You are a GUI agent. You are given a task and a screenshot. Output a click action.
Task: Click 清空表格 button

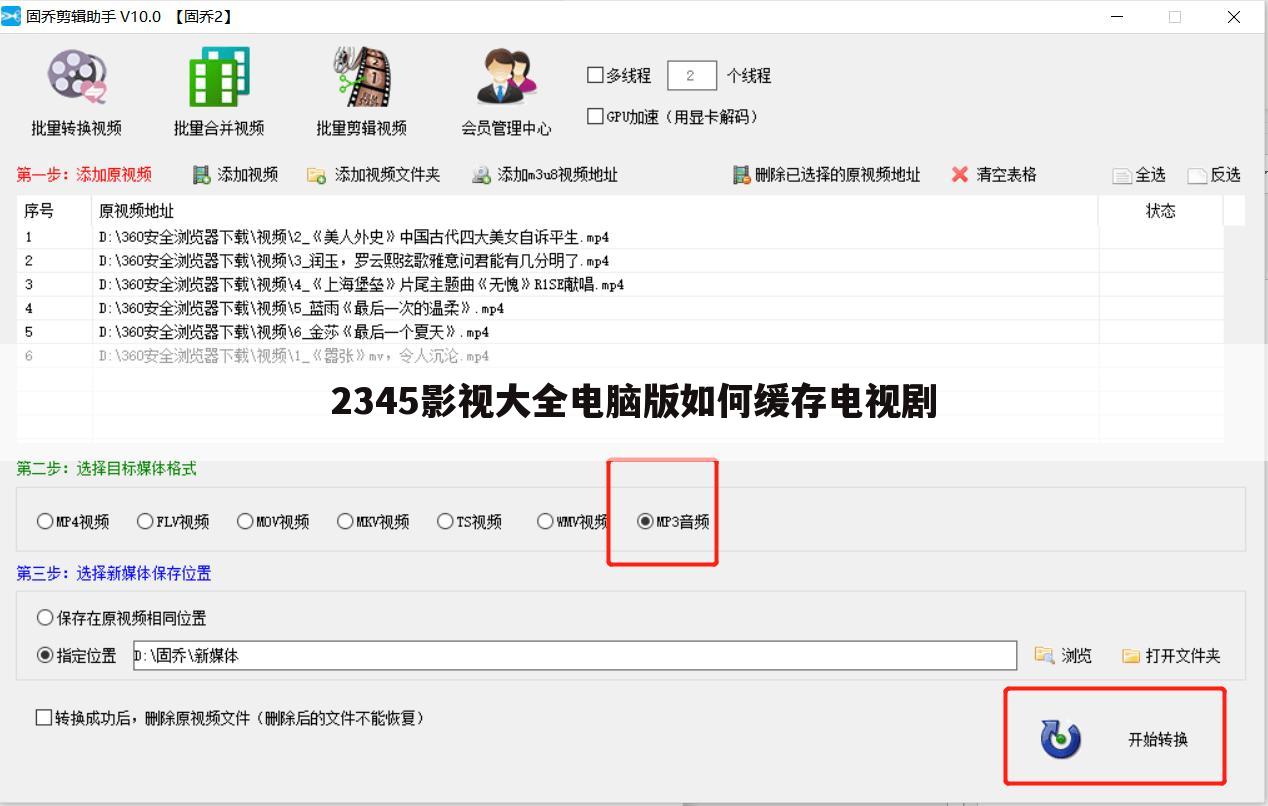point(993,175)
